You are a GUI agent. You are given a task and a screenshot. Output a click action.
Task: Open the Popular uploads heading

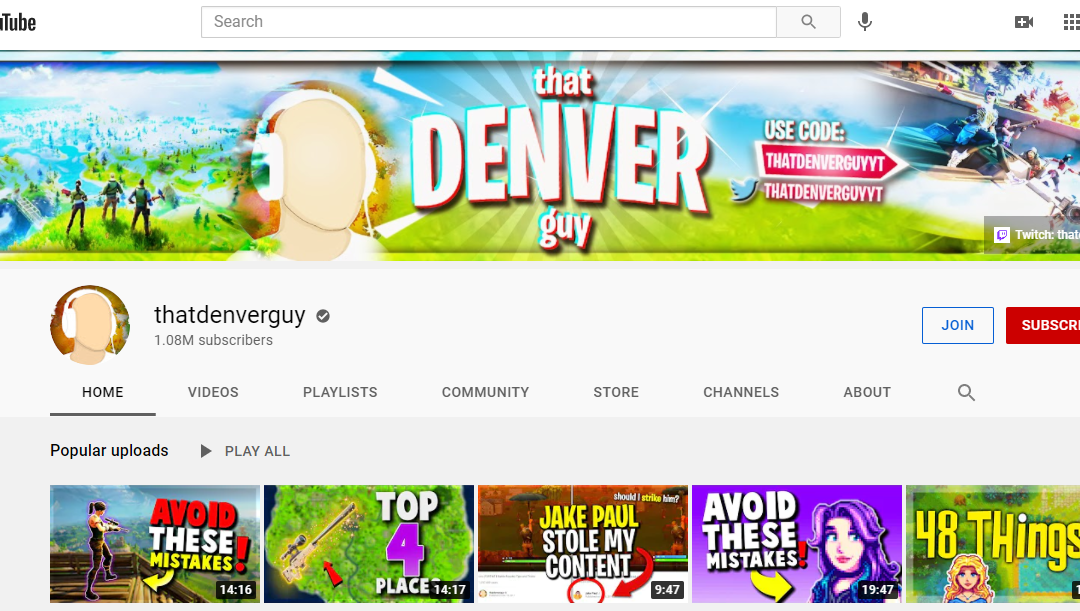[109, 451]
